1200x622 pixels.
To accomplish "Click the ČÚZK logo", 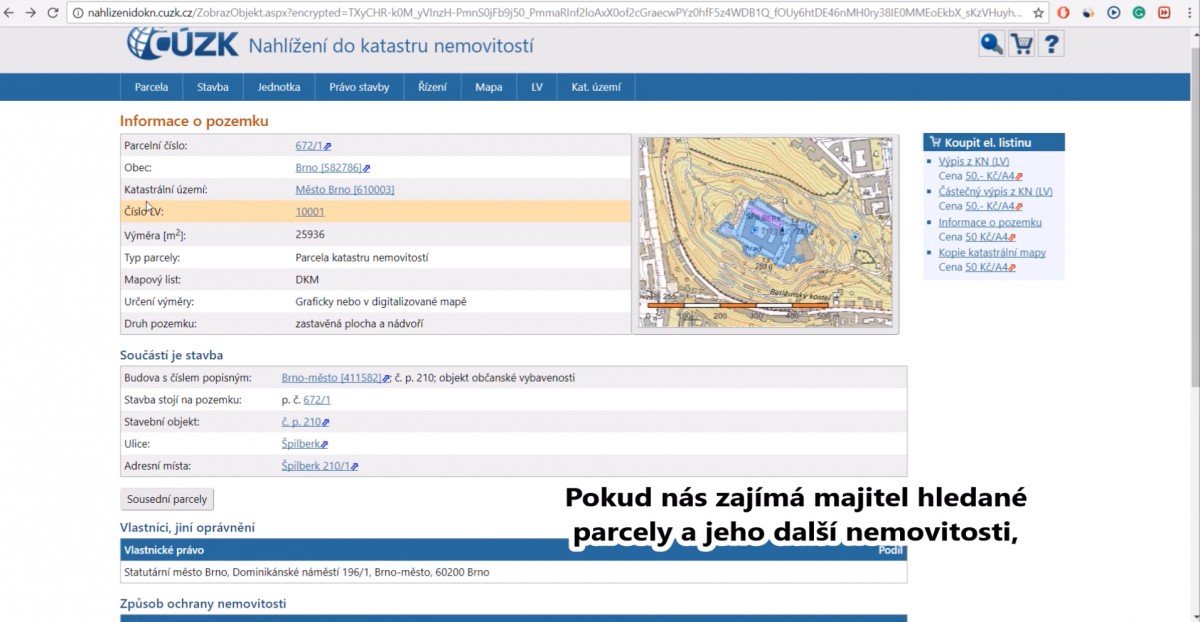I will (x=183, y=44).
